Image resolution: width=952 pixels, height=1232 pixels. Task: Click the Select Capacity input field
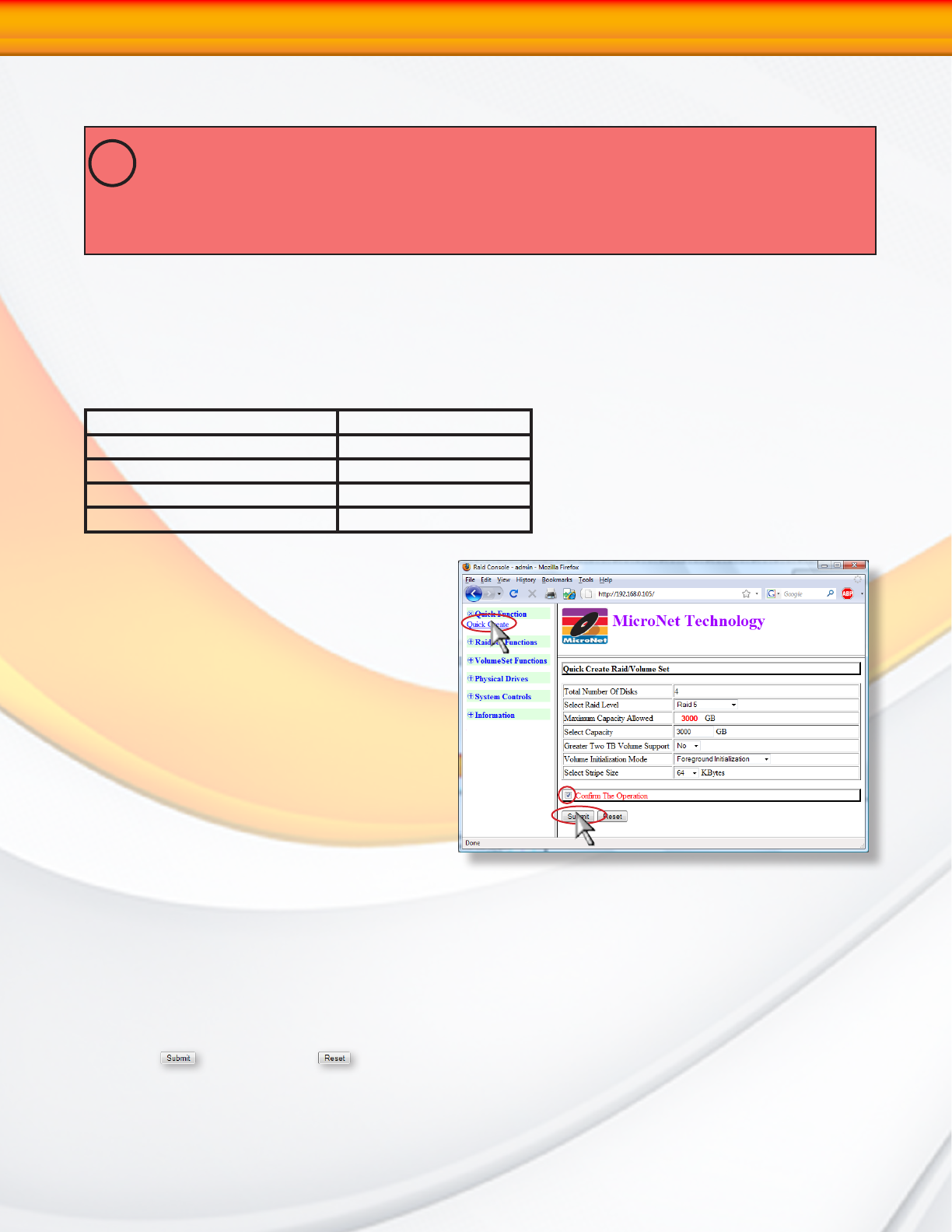(694, 732)
